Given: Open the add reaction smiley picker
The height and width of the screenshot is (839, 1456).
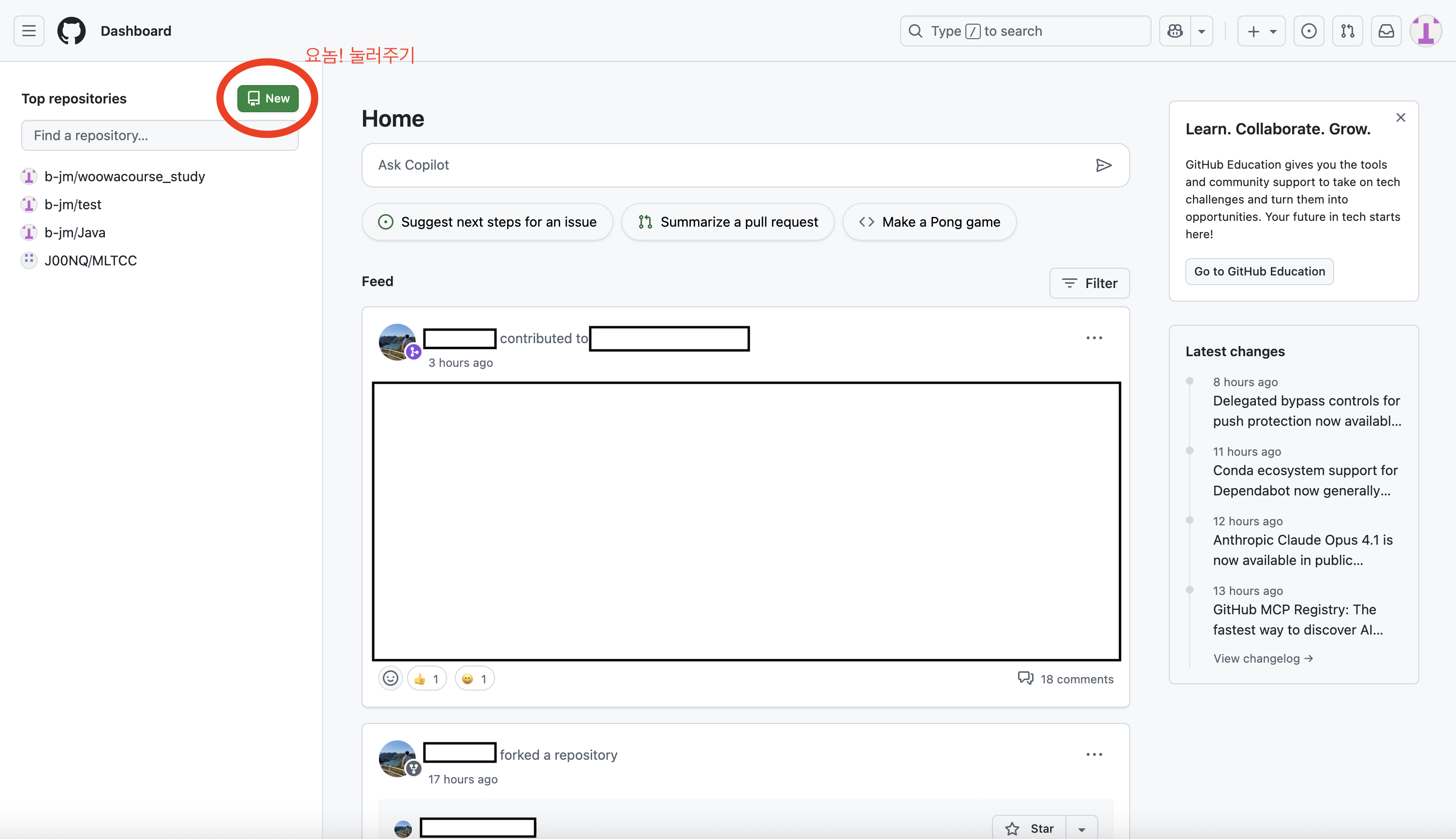Looking at the screenshot, I should [390, 678].
